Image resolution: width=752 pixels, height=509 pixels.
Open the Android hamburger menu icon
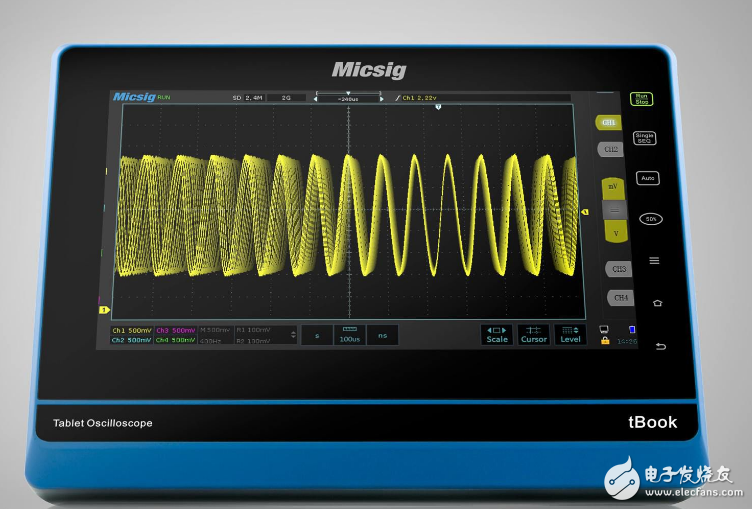point(655,260)
